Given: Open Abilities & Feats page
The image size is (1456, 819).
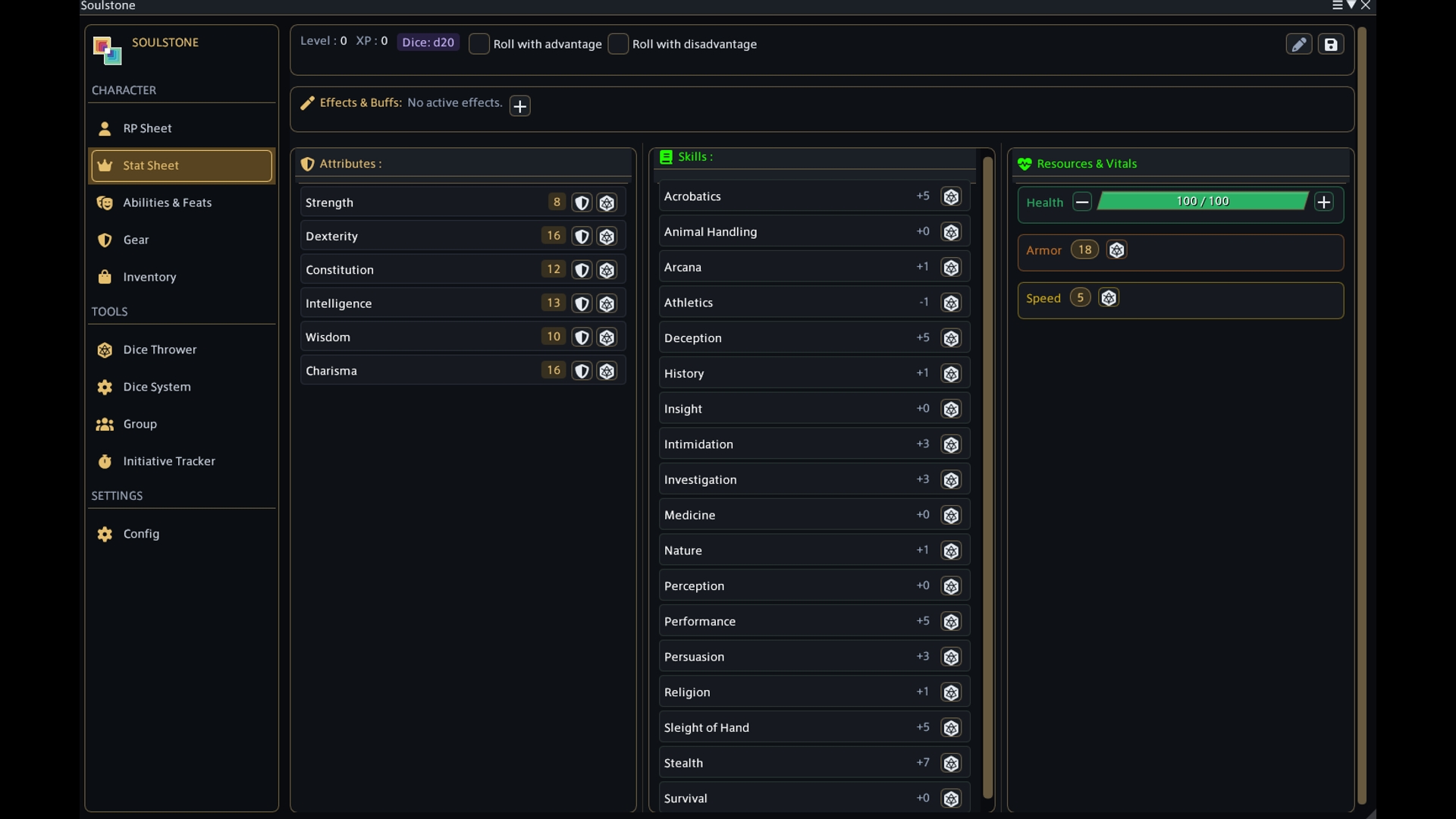Looking at the screenshot, I should pyautogui.click(x=182, y=203).
